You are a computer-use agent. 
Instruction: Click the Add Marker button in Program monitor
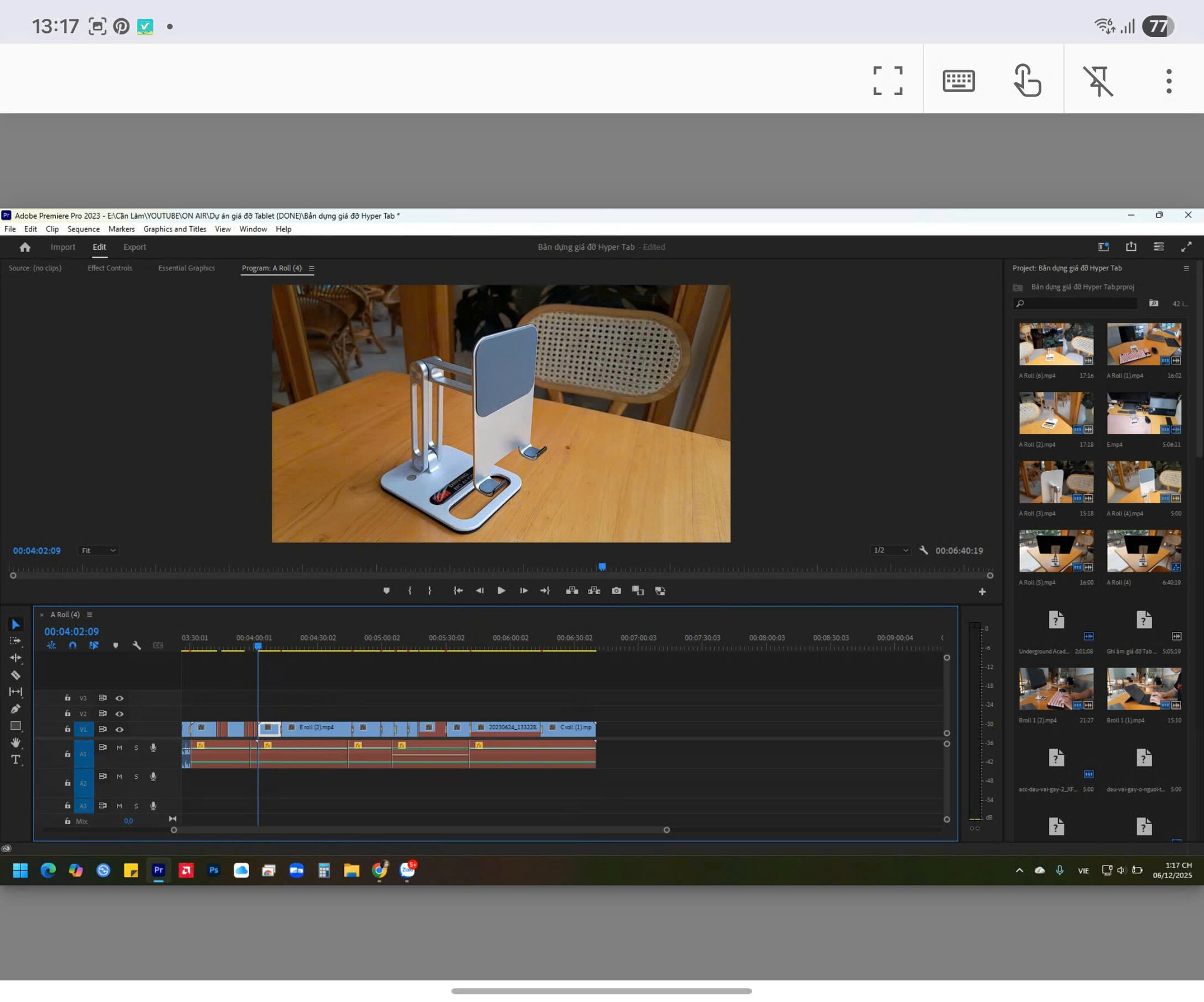[386, 591]
